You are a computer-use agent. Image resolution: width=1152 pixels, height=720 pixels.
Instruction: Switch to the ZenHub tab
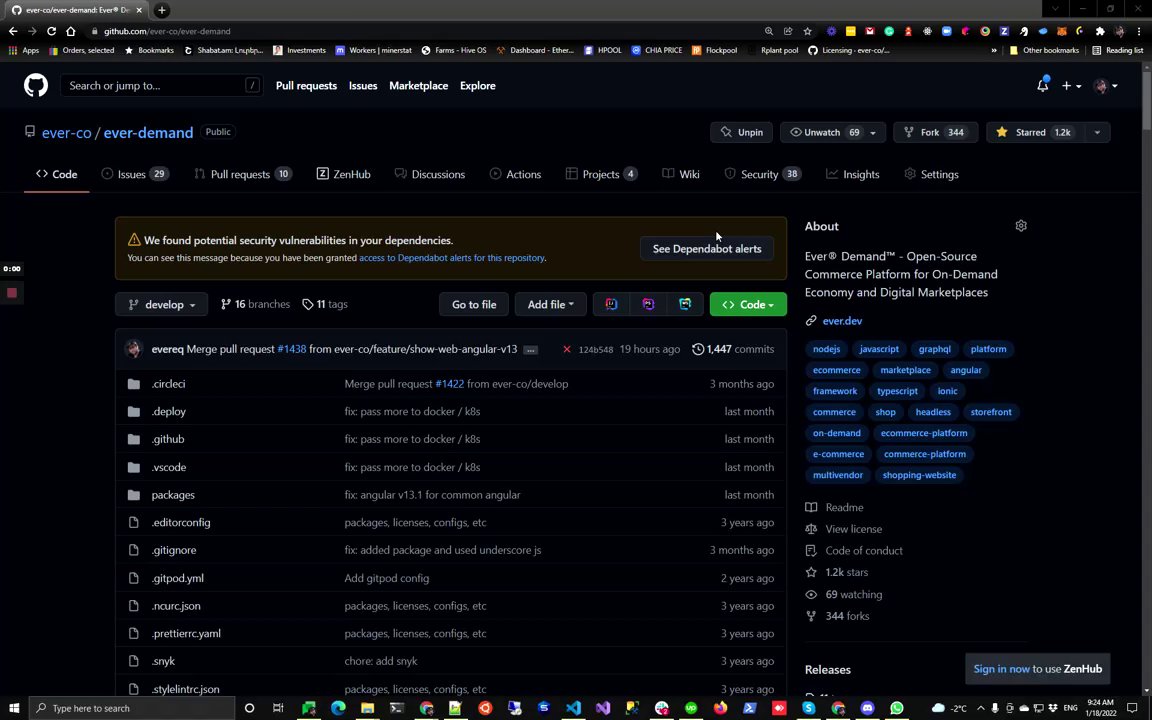tap(343, 174)
